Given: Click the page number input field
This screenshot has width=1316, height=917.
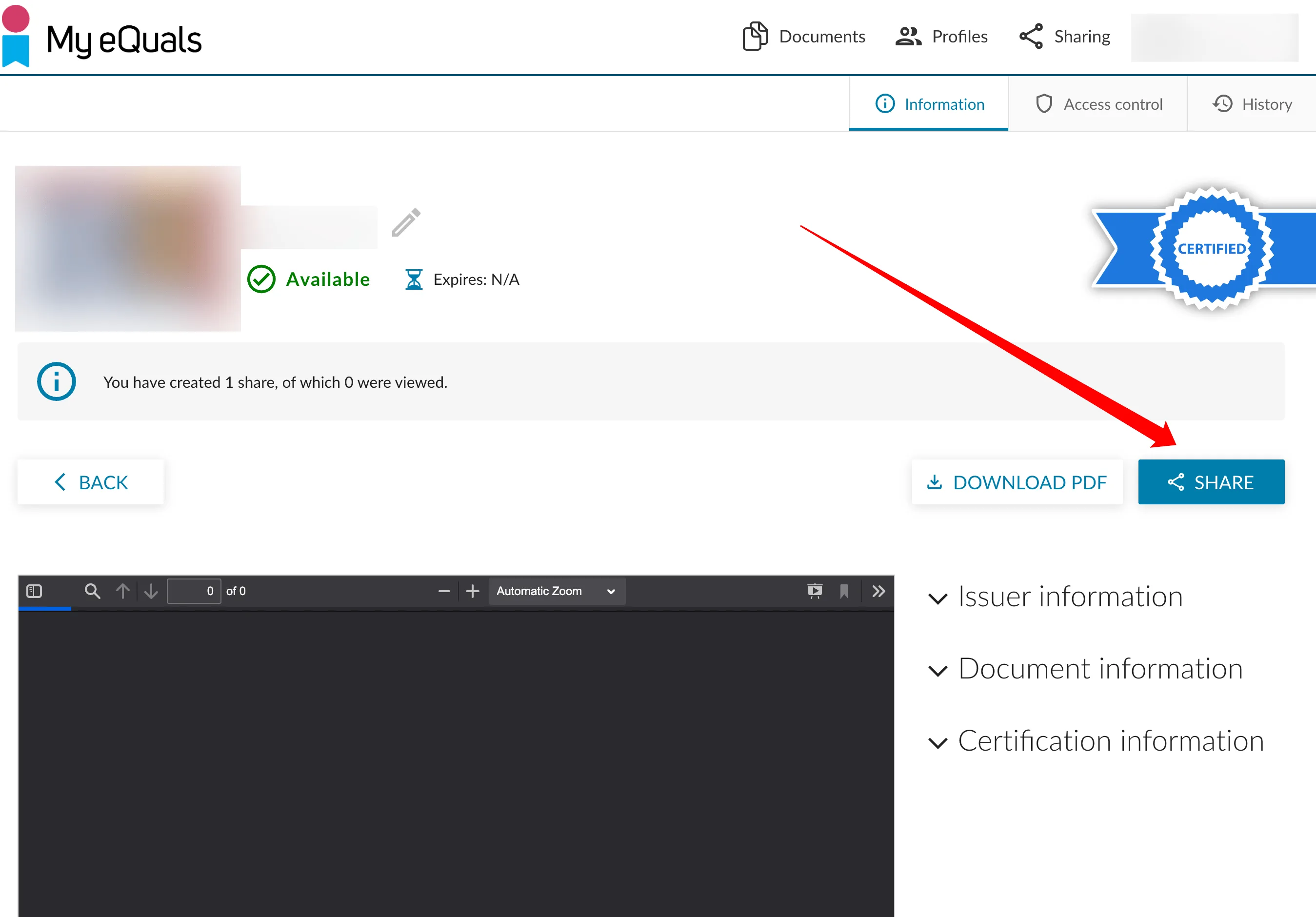Looking at the screenshot, I should pyautogui.click(x=194, y=591).
